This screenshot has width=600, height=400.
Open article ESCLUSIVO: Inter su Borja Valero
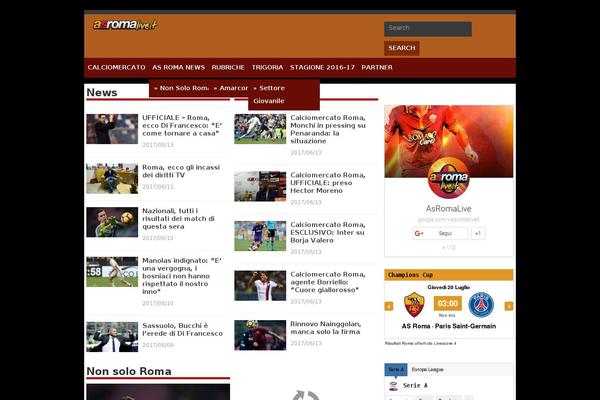coord(328,232)
